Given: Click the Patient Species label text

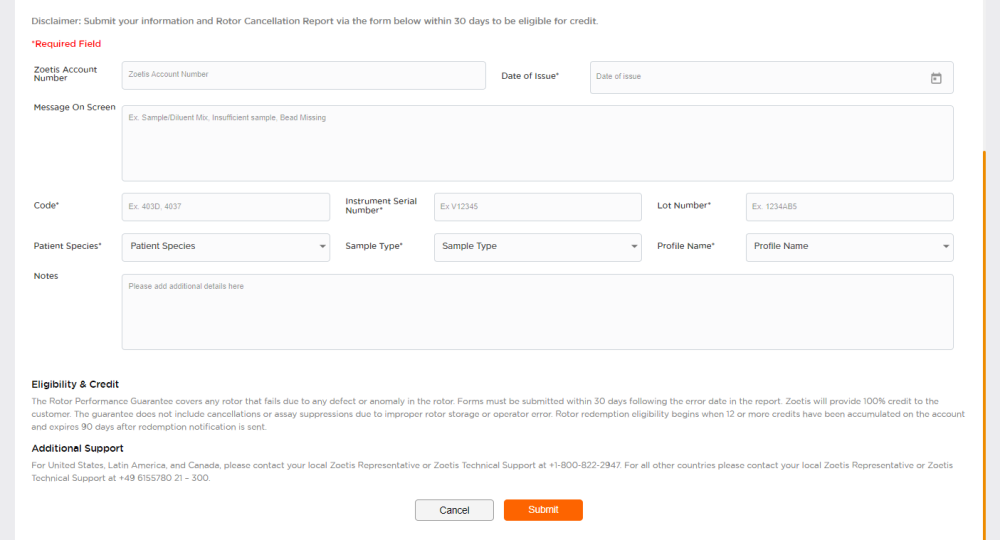Looking at the screenshot, I should click(x=68, y=246).
